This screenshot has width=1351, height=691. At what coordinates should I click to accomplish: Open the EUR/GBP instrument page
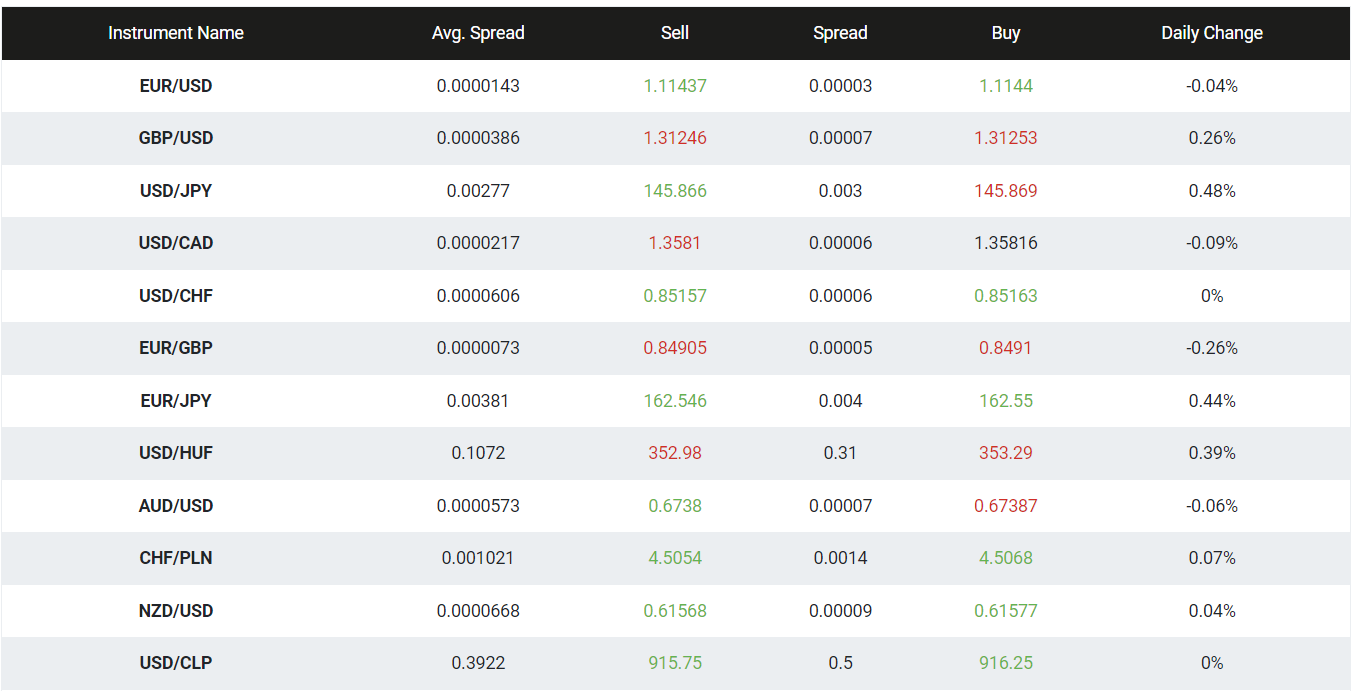tap(176, 348)
